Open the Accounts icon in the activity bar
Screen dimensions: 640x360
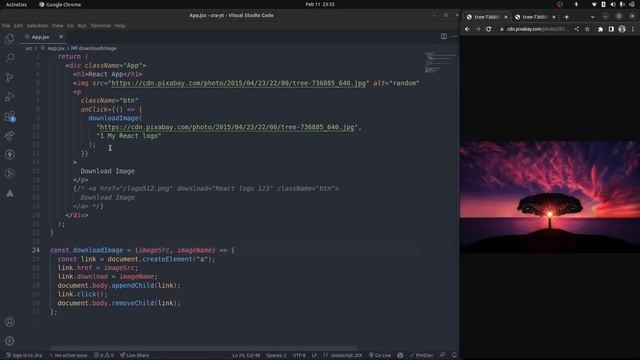(x=10, y=322)
